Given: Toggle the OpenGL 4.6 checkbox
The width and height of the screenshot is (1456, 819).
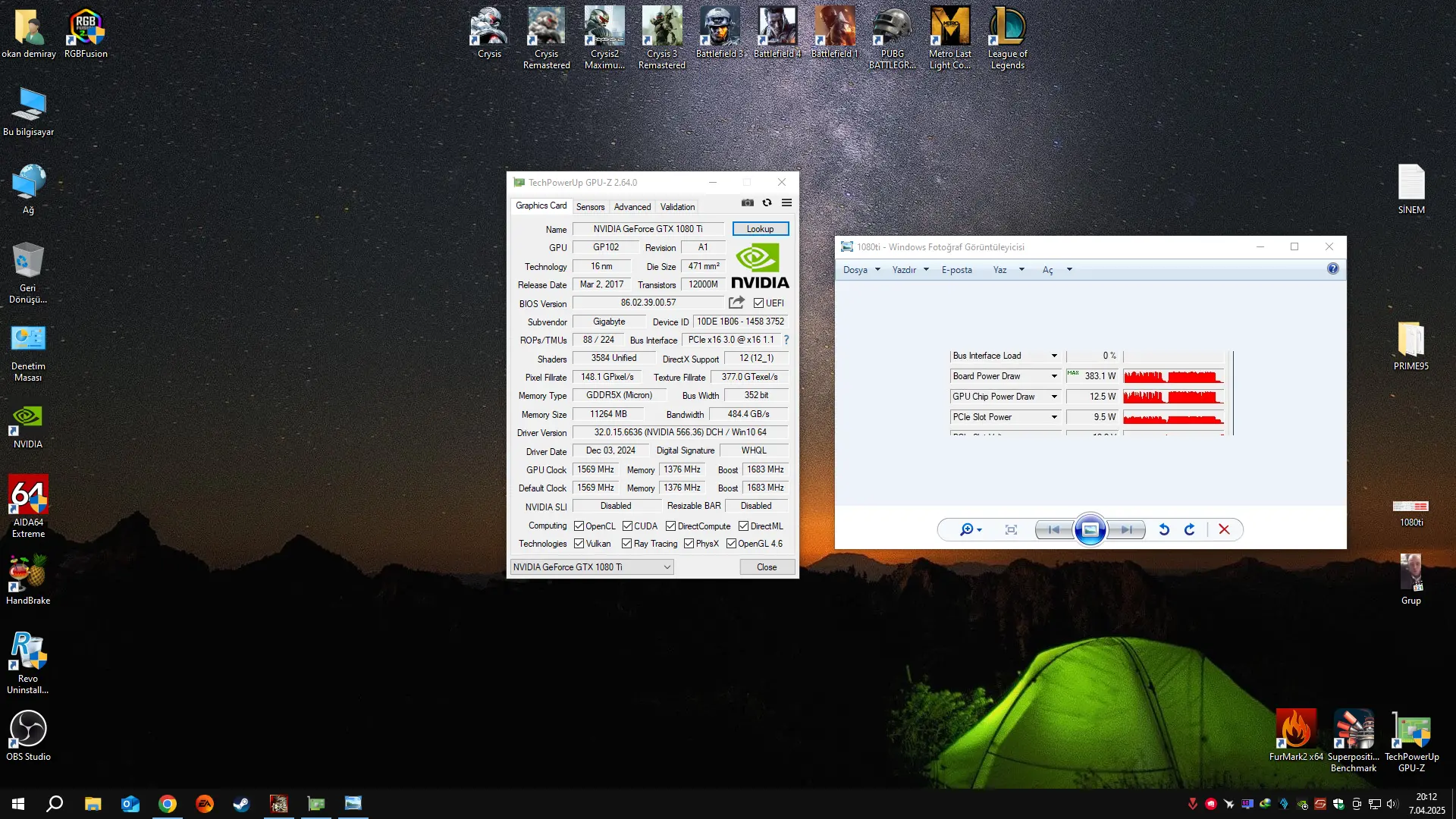Looking at the screenshot, I should coord(731,544).
